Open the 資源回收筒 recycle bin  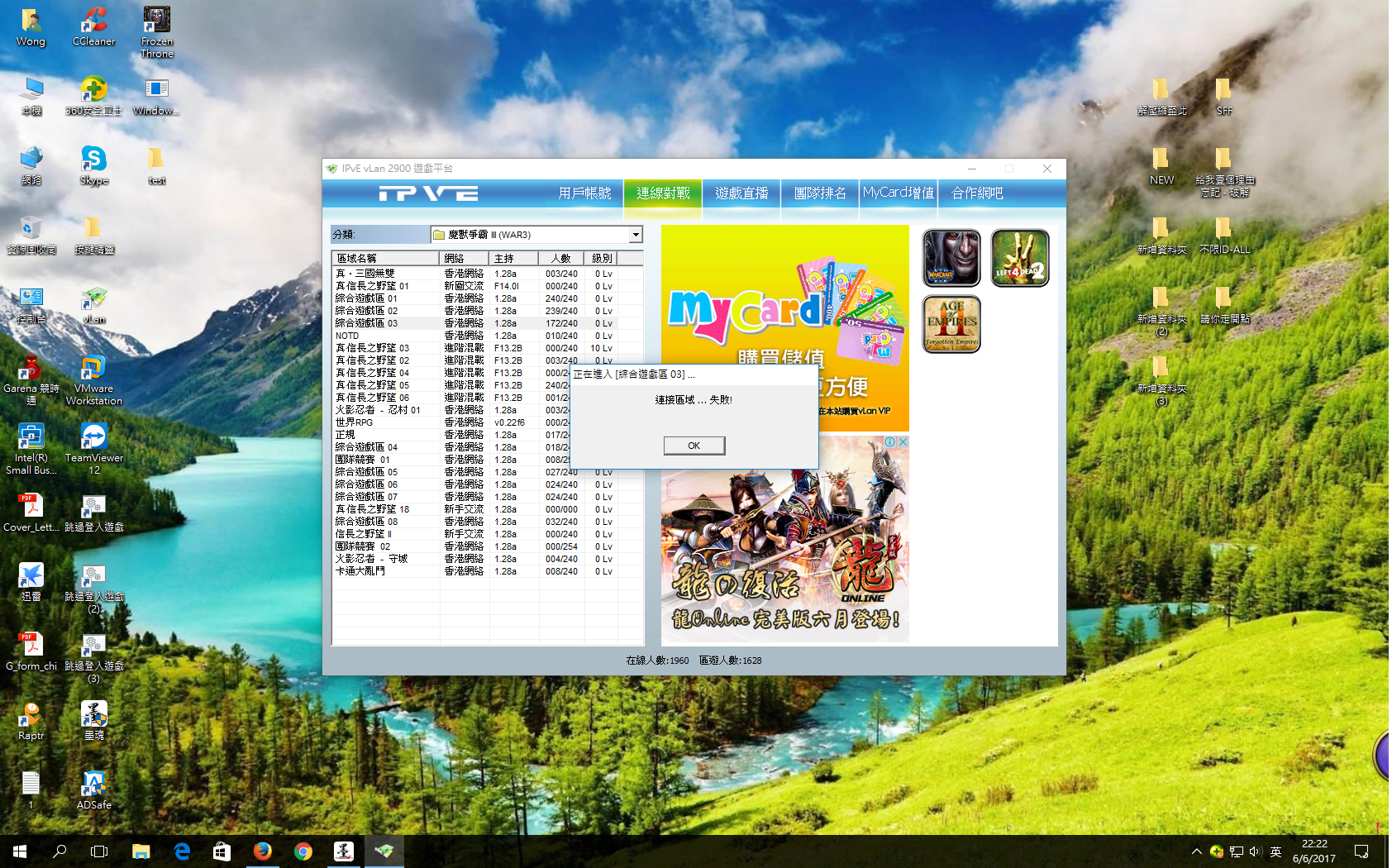31,235
